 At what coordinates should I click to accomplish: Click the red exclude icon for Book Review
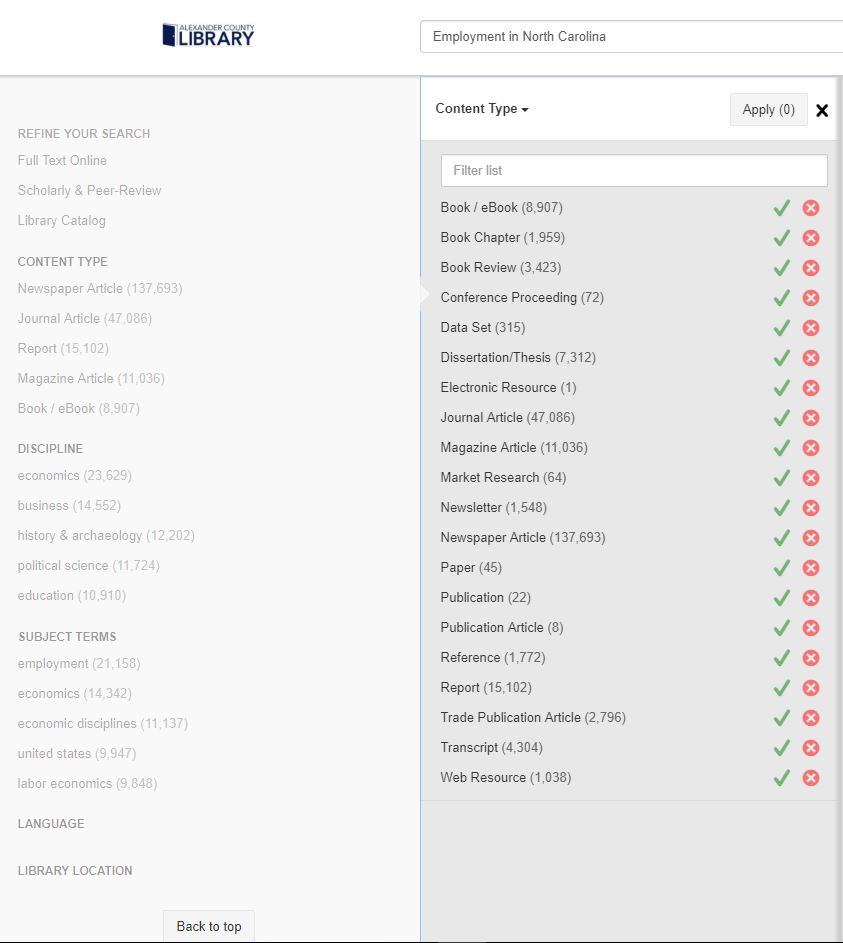click(811, 268)
